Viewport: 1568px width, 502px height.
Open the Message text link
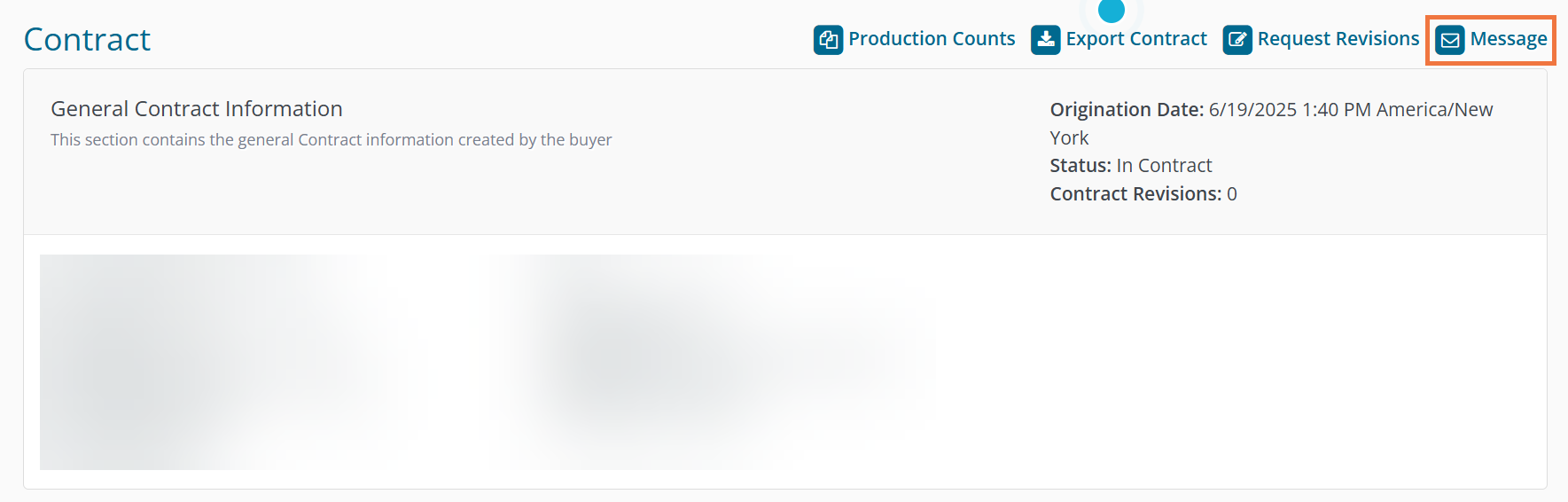(1509, 39)
